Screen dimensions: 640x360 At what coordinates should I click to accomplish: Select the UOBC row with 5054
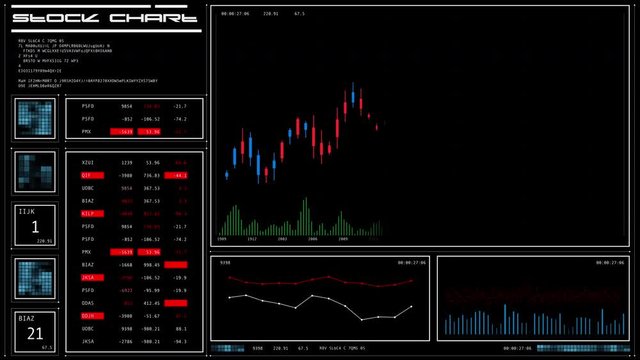[134, 188]
